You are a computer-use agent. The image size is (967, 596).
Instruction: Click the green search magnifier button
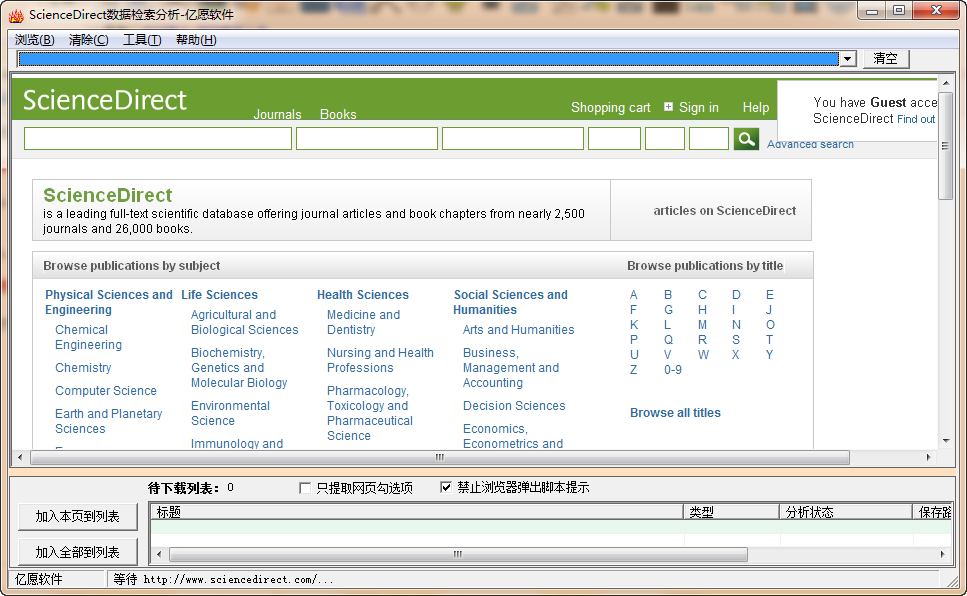coord(746,139)
